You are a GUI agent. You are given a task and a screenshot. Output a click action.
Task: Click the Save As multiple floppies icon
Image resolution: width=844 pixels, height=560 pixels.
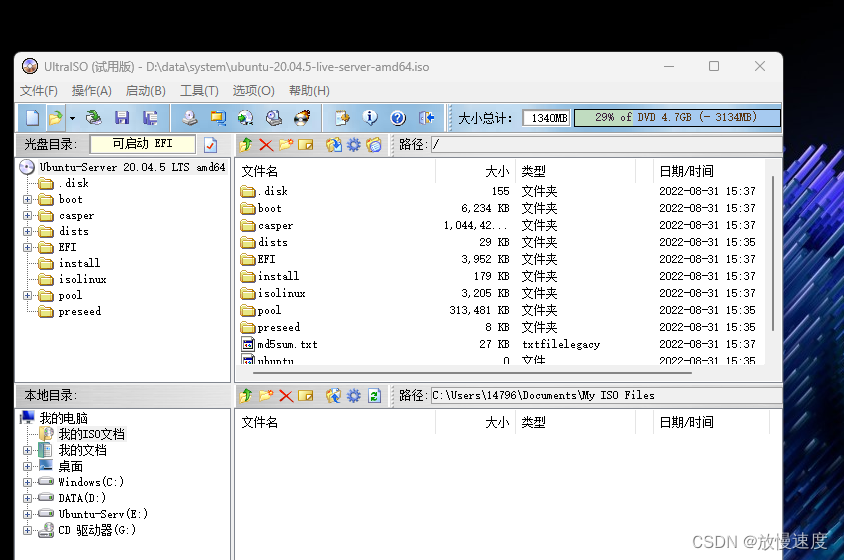tap(150, 117)
